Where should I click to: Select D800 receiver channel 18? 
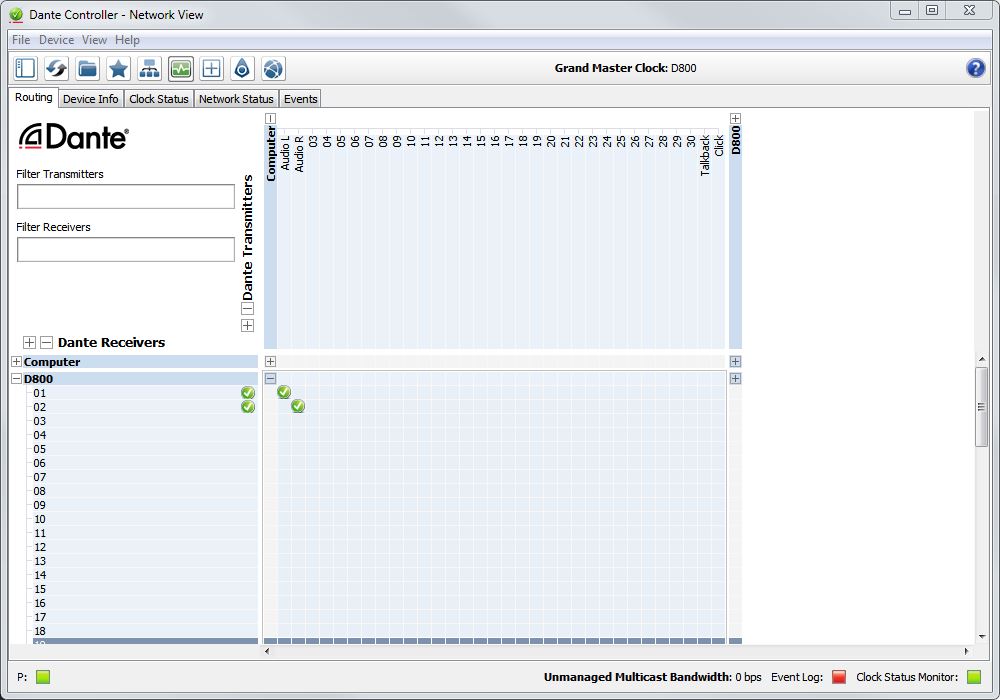145,631
